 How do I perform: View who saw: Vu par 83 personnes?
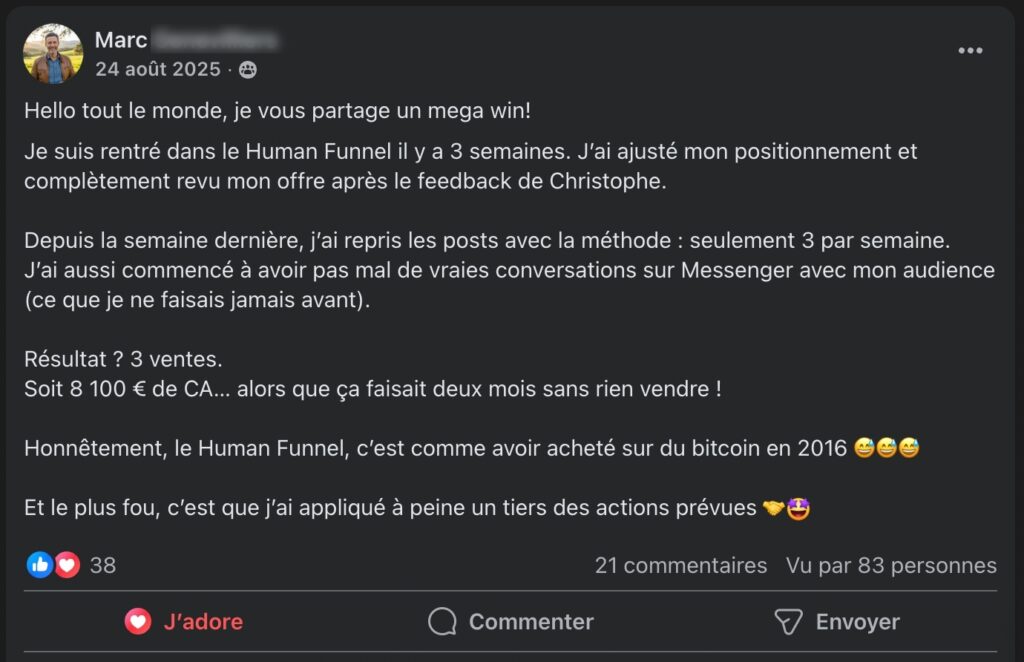[890, 565]
